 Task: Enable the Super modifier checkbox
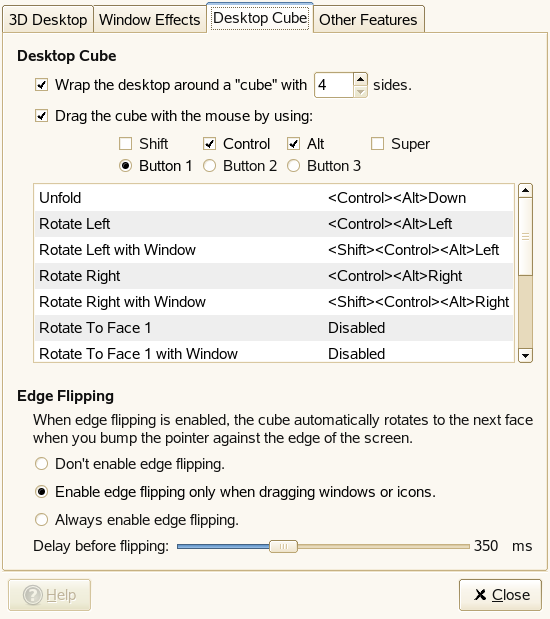377,144
